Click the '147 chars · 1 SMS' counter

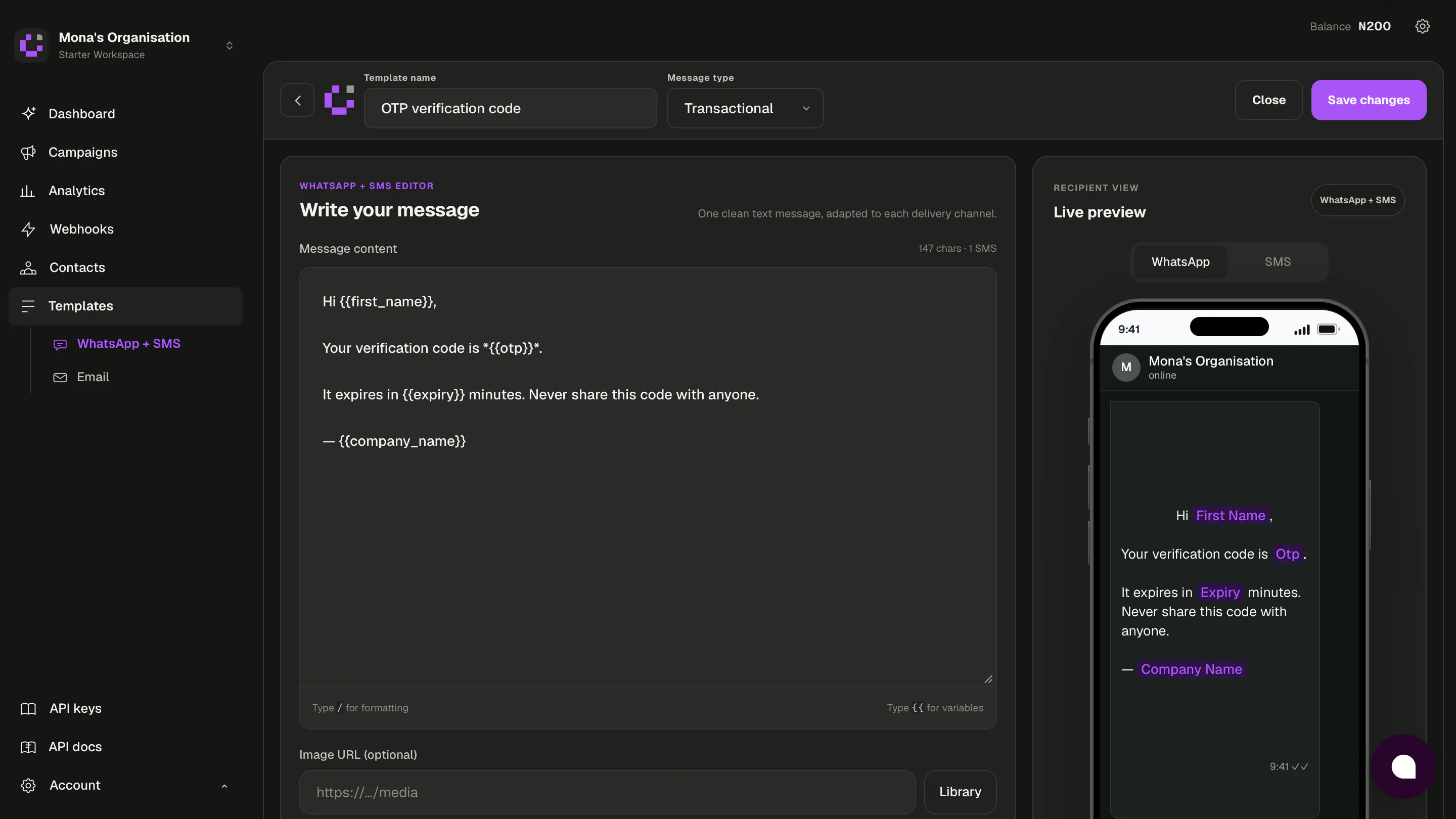coord(957,248)
